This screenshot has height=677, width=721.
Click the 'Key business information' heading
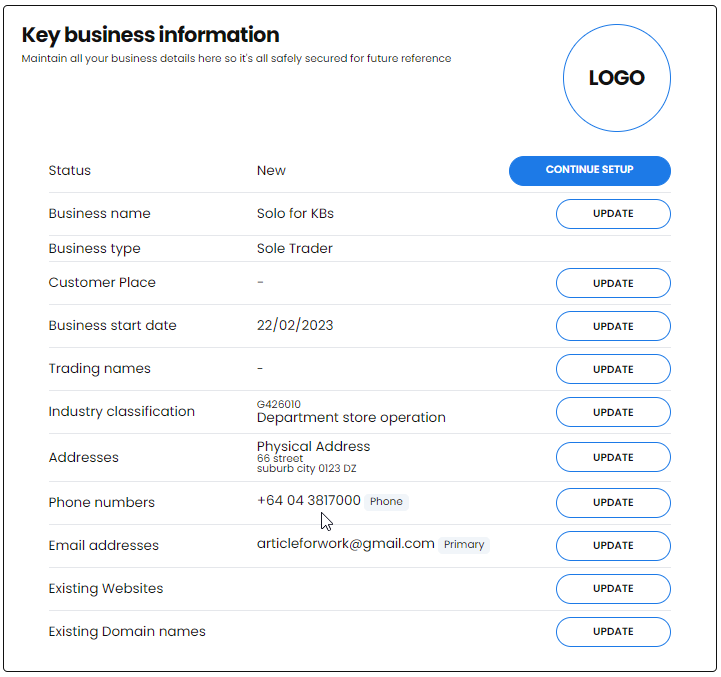coord(150,35)
